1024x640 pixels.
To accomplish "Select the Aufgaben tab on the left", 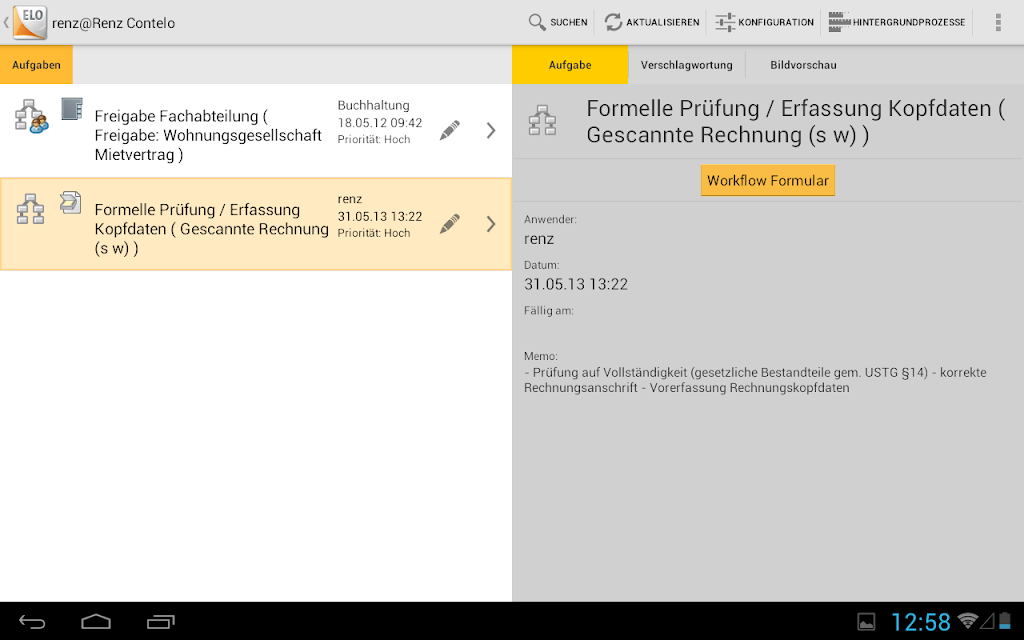I will point(37,65).
